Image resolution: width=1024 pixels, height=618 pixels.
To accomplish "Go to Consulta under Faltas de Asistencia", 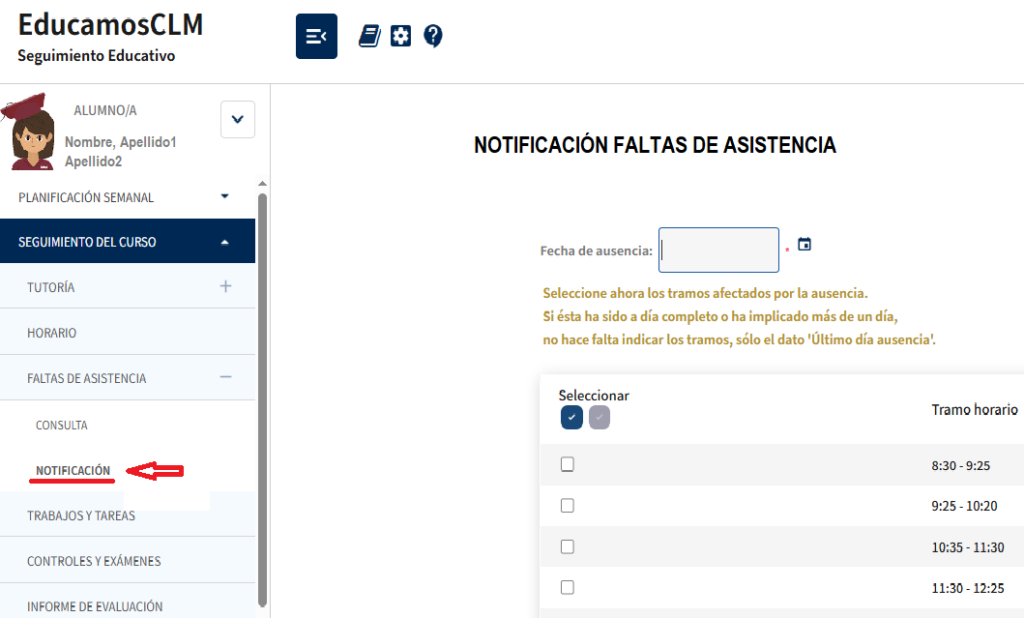I will click(x=62, y=425).
